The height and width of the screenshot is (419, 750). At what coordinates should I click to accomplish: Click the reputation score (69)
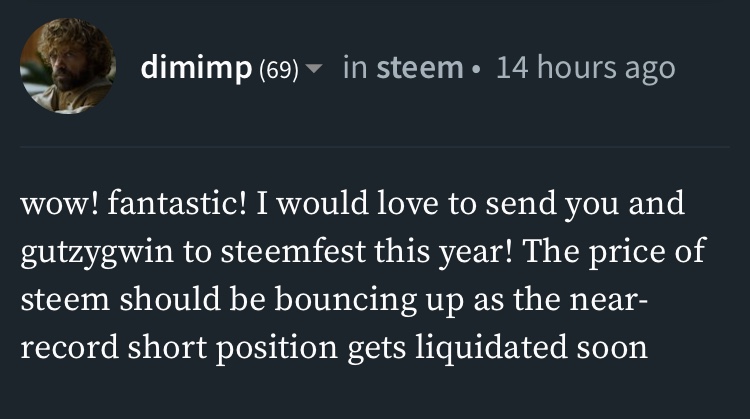279,70
